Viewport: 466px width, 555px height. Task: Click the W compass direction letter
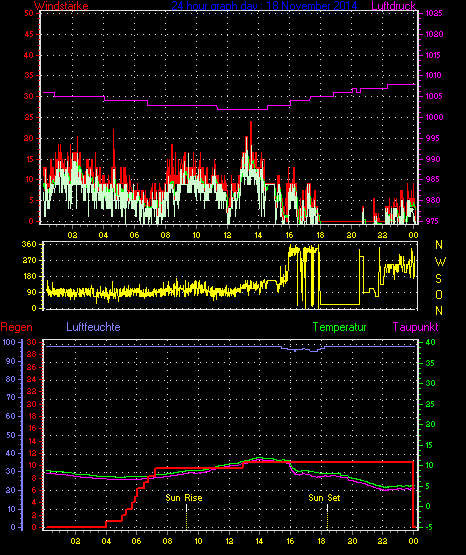pyautogui.click(x=440, y=262)
